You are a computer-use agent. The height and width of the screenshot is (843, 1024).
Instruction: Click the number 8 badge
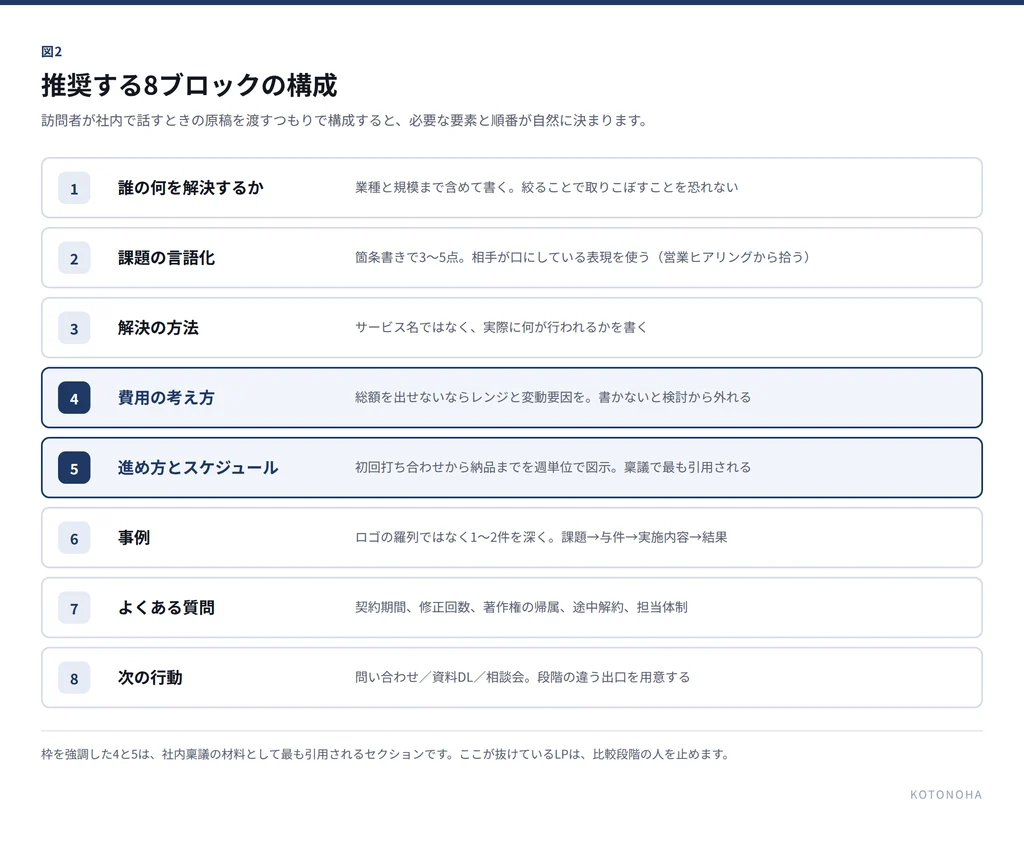click(74, 678)
